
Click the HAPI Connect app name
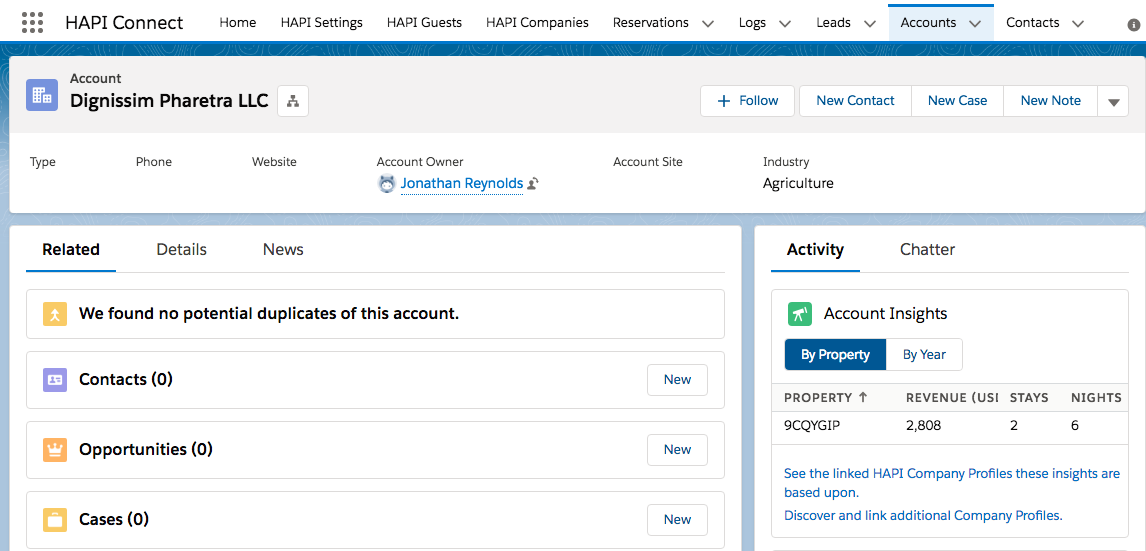pos(124,23)
